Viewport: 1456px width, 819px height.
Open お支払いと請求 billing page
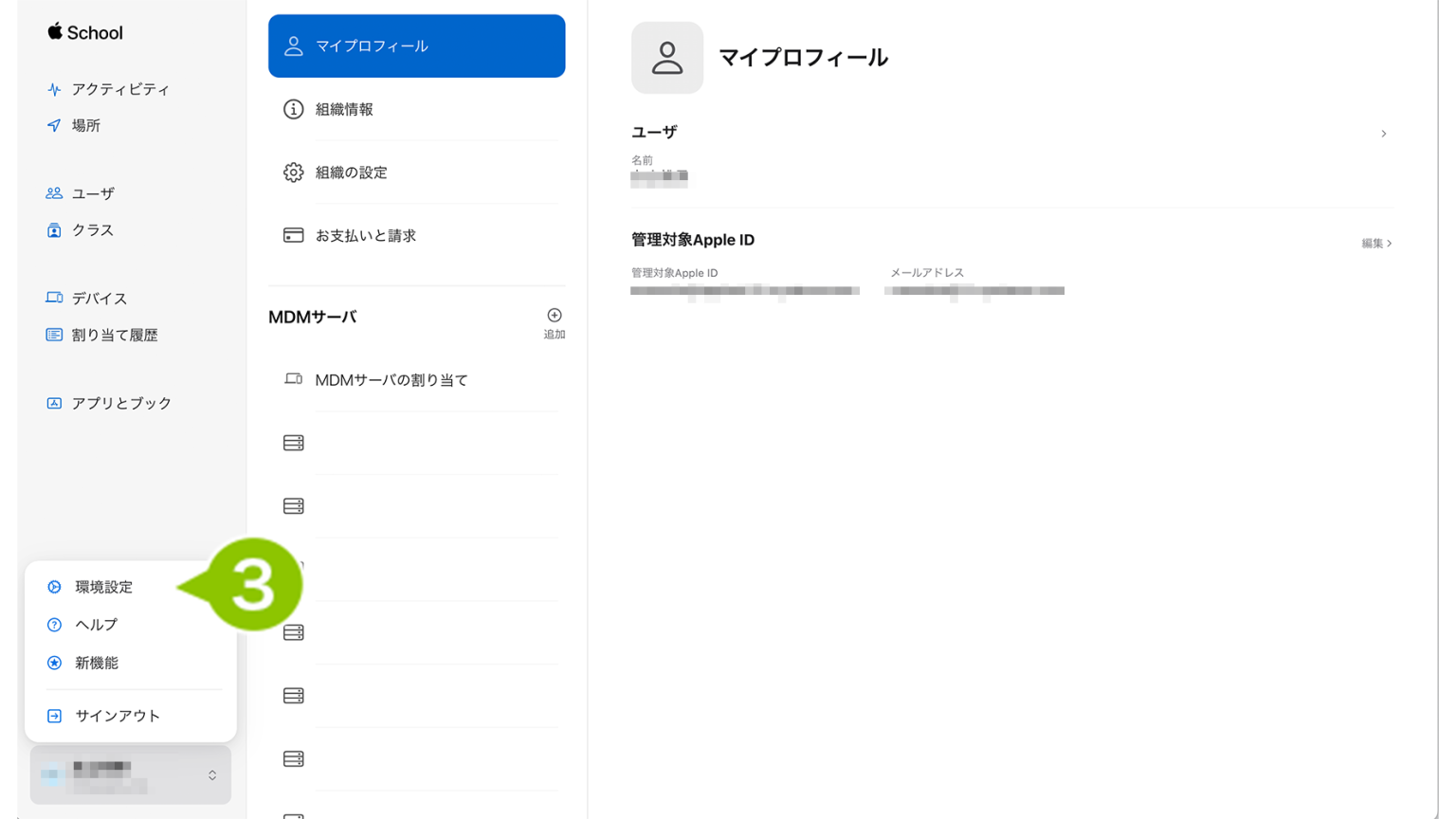coord(365,235)
